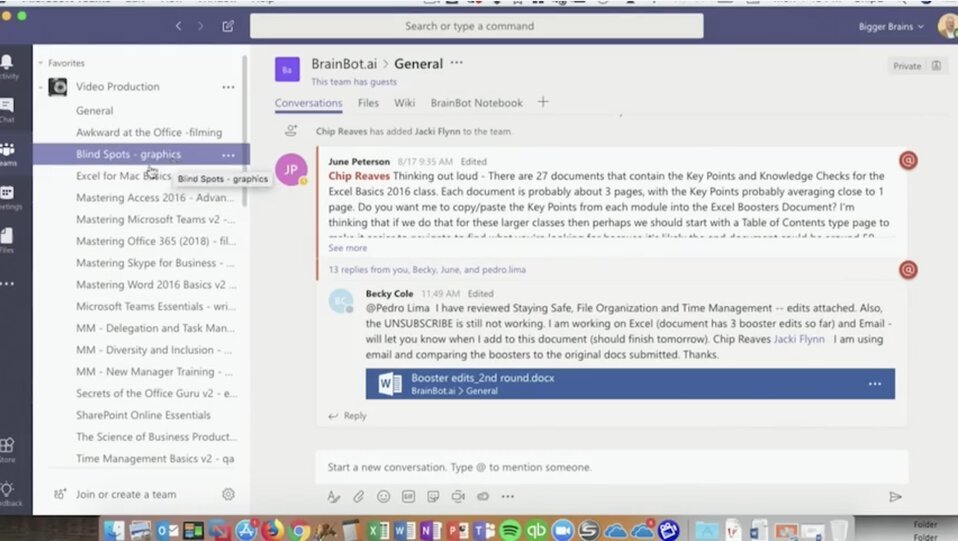Open the BrainBot Notebook tab
958x541 pixels.
477,103
